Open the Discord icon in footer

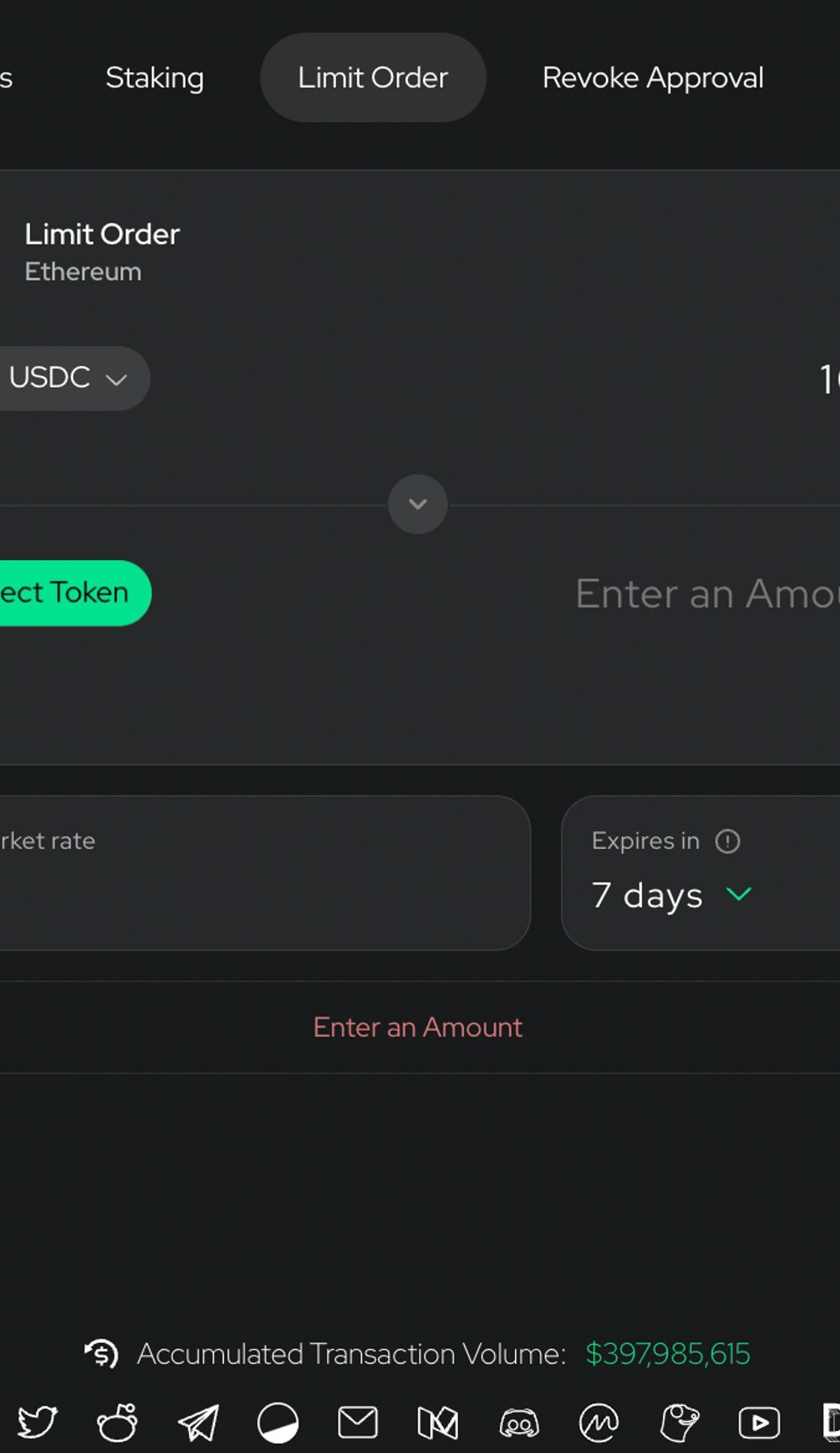519,1423
